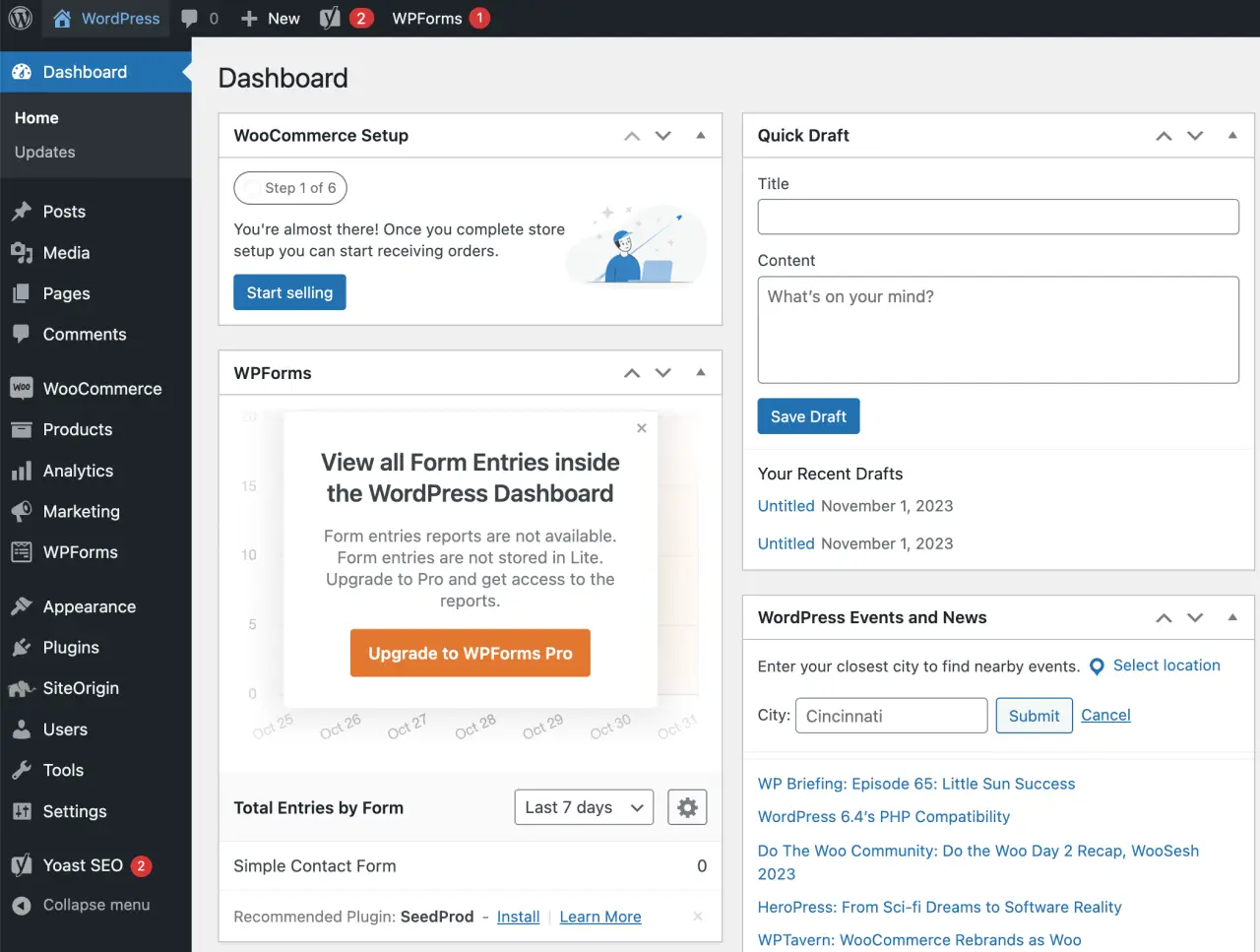
Task: Click the Save Draft button
Action: coord(808,416)
